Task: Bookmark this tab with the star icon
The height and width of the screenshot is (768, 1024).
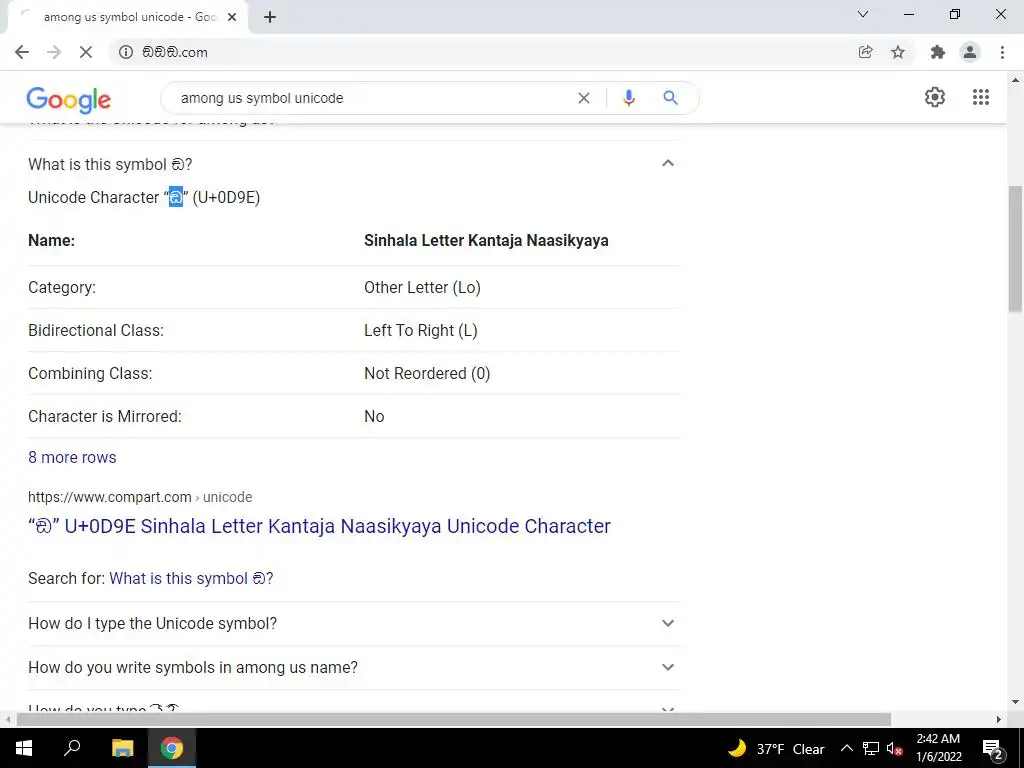Action: click(898, 52)
